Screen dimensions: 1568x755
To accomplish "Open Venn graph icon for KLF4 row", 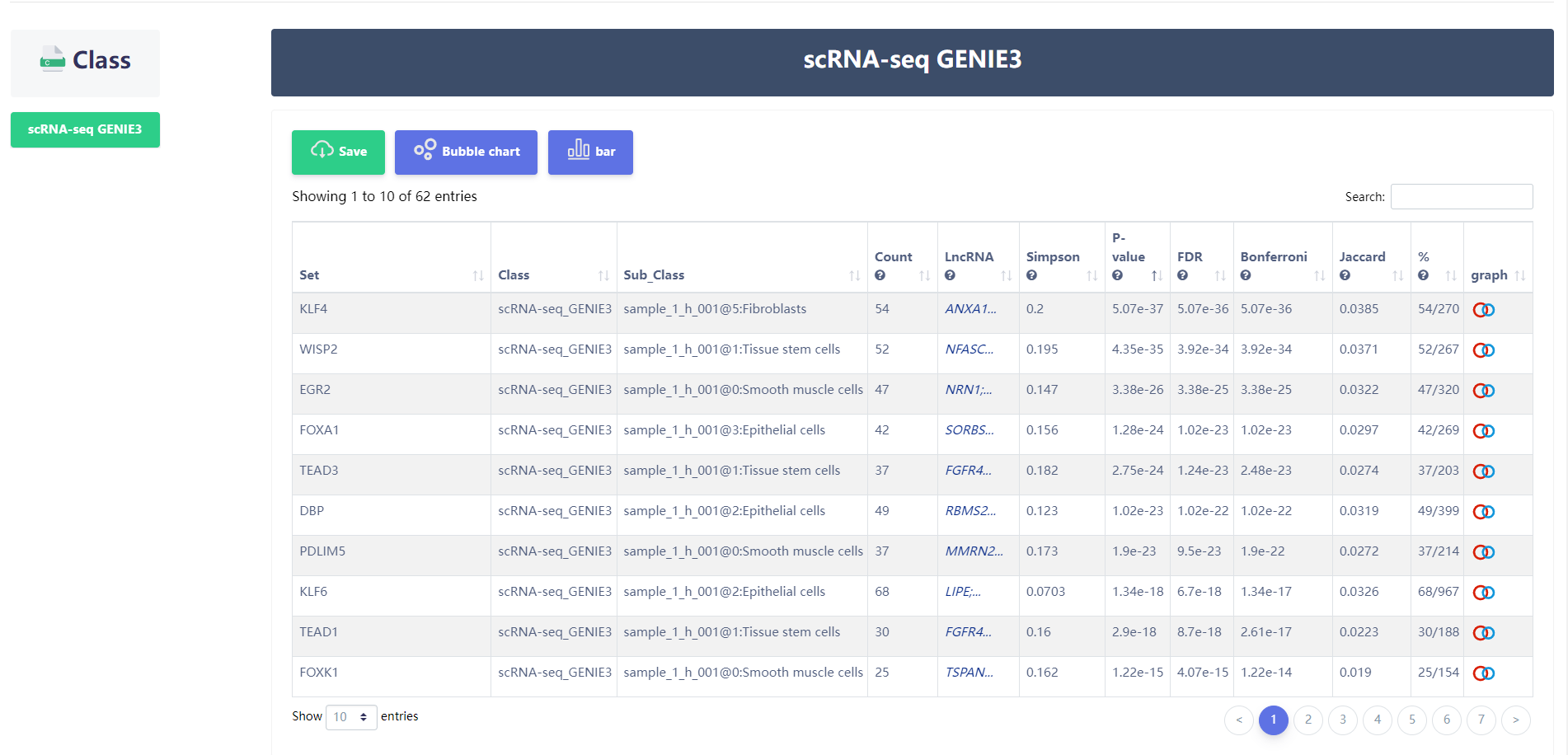I will point(1484,310).
